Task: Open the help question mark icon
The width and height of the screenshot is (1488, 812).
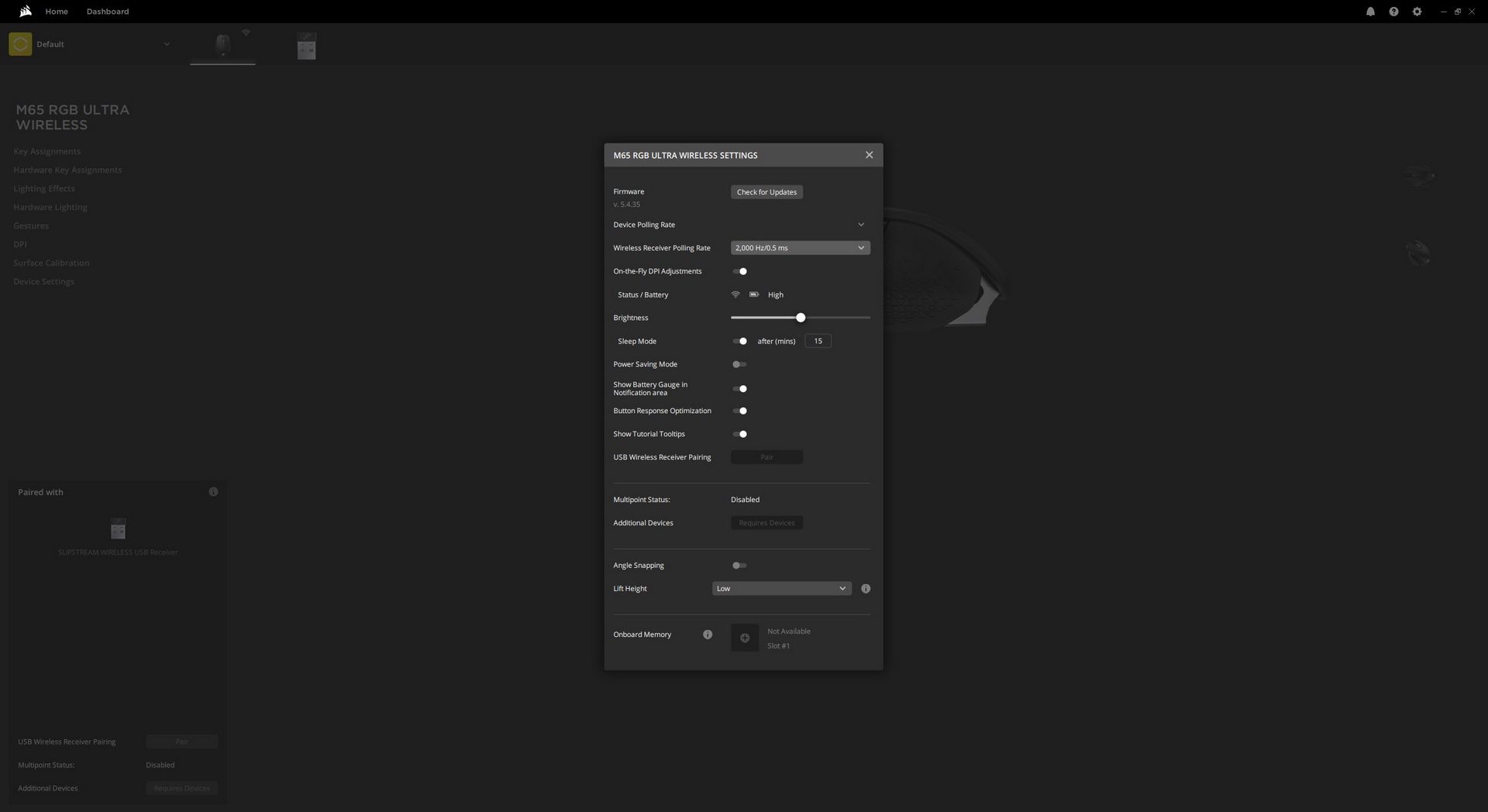Action: tap(1393, 12)
